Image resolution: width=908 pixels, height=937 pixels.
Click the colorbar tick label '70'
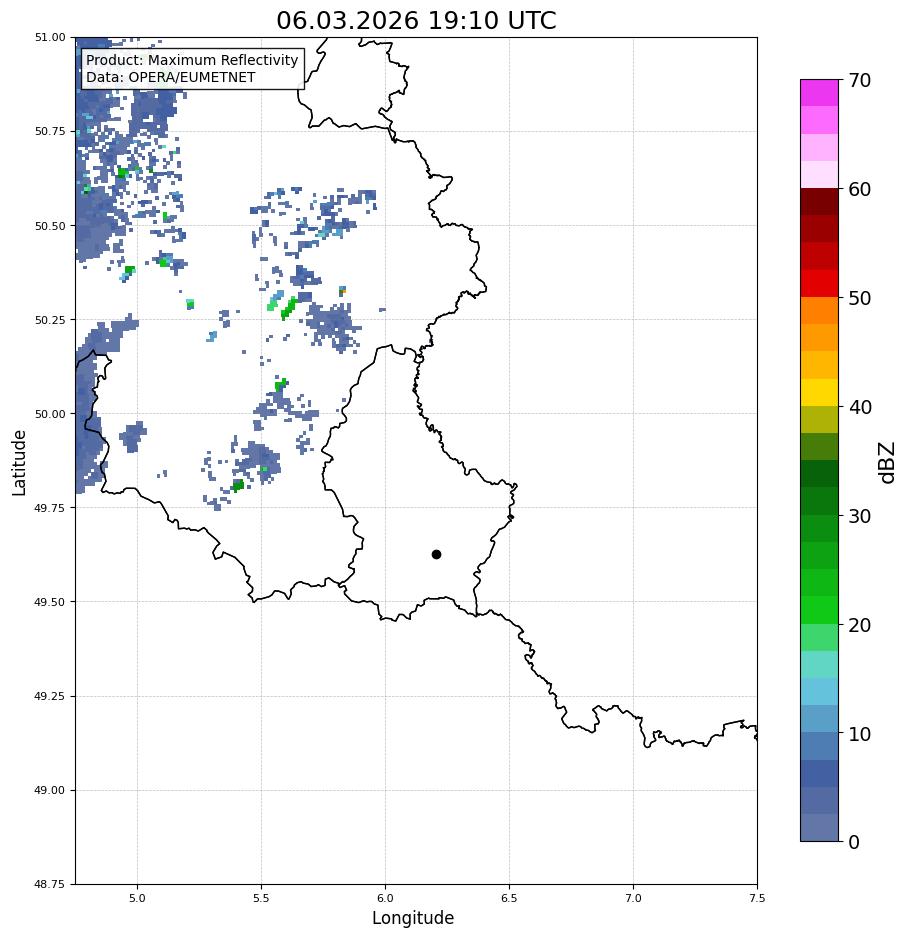pos(860,80)
